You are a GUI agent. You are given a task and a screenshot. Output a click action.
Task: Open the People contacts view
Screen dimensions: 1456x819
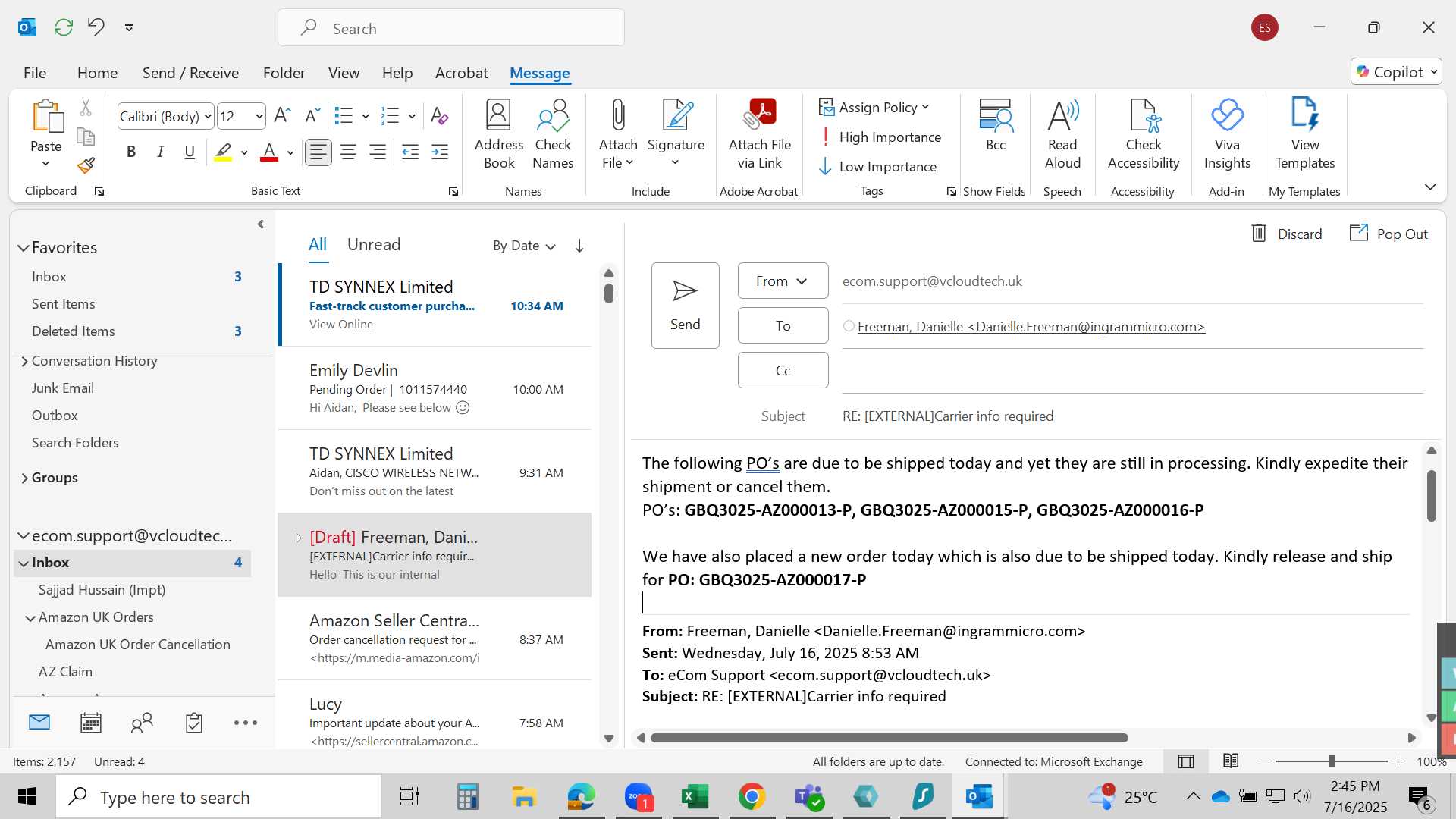(142, 723)
